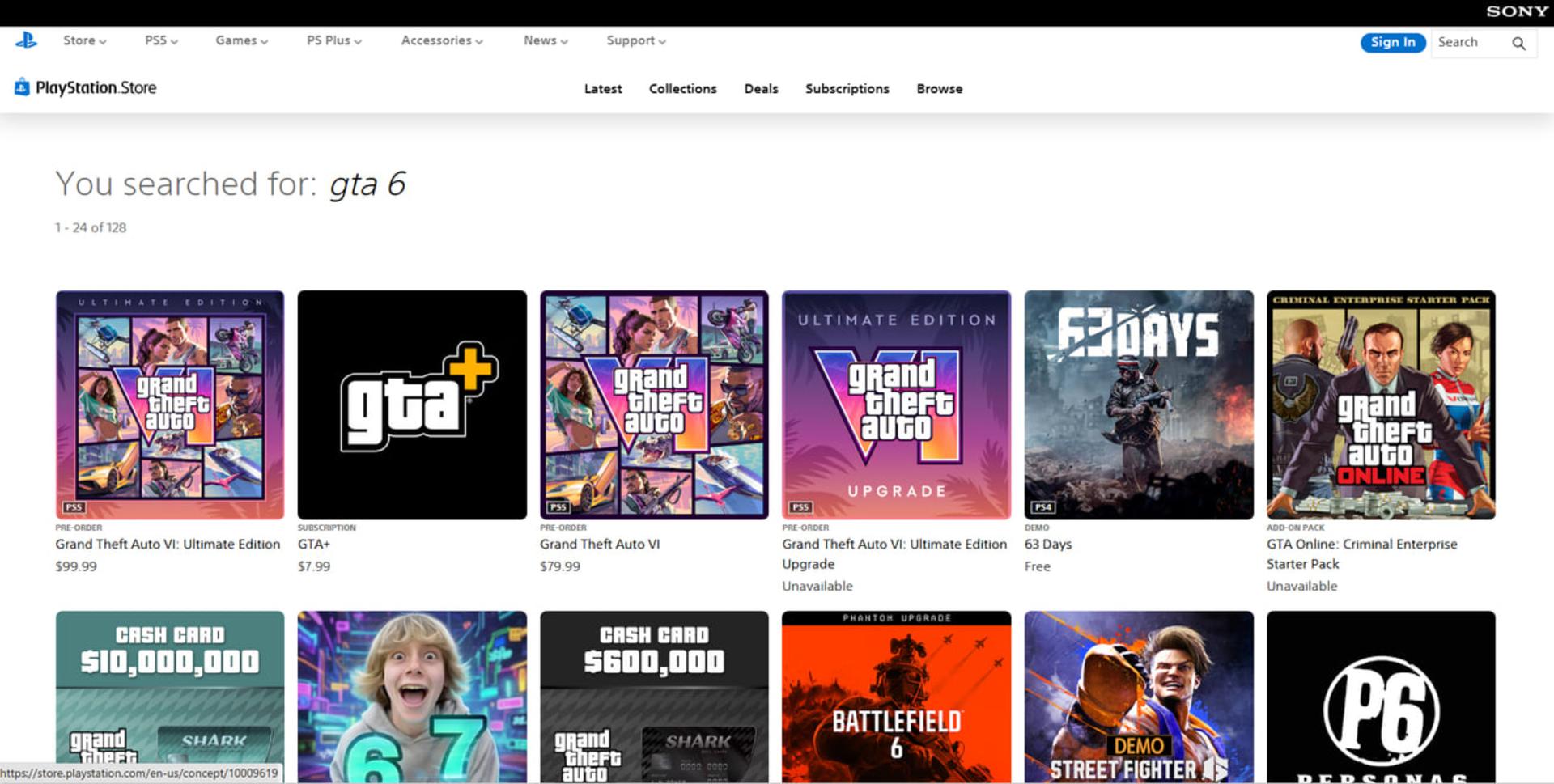This screenshot has width=1554, height=784.
Task: Click the Grand Theft Auto VI: Ultimate Edition title
Action: (168, 545)
